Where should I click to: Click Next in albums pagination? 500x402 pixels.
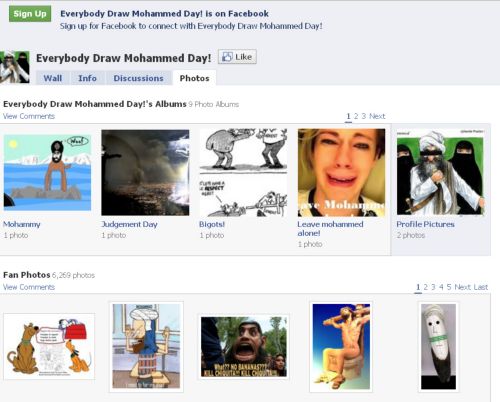[377, 116]
